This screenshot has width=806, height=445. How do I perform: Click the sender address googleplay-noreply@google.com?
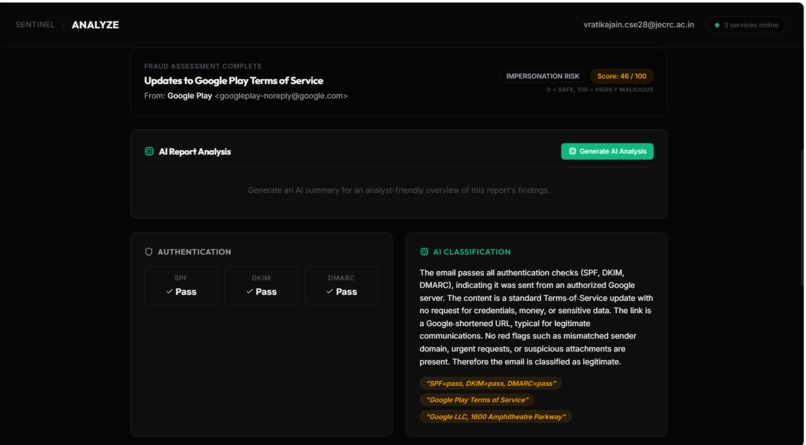click(281, 96)
